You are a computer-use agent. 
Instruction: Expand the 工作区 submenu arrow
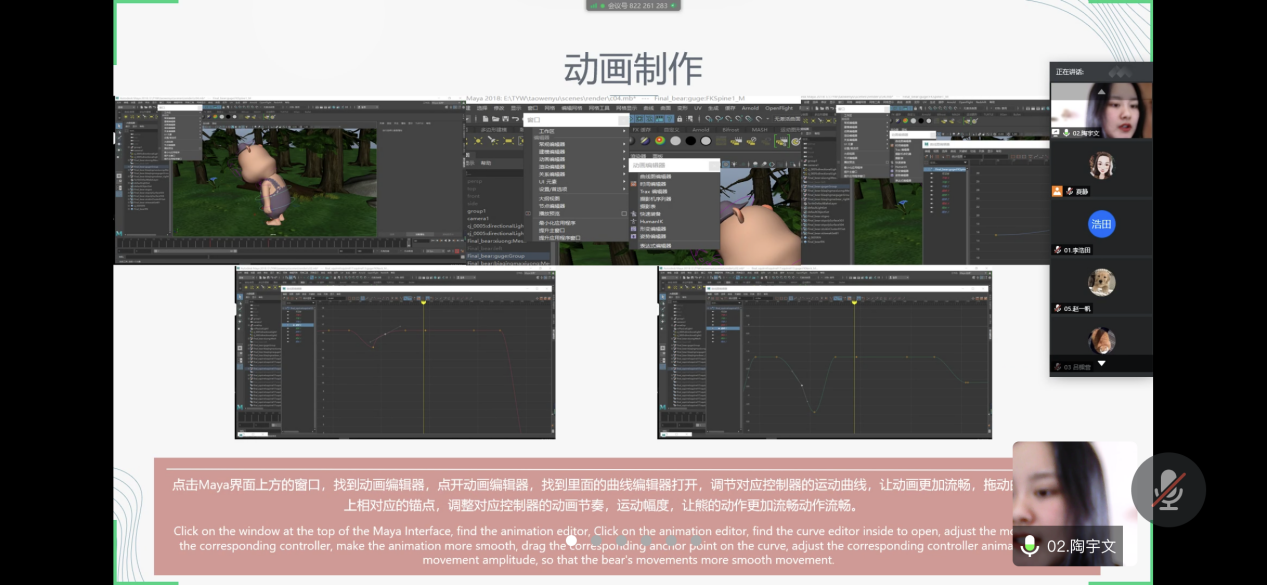point(624,131)
